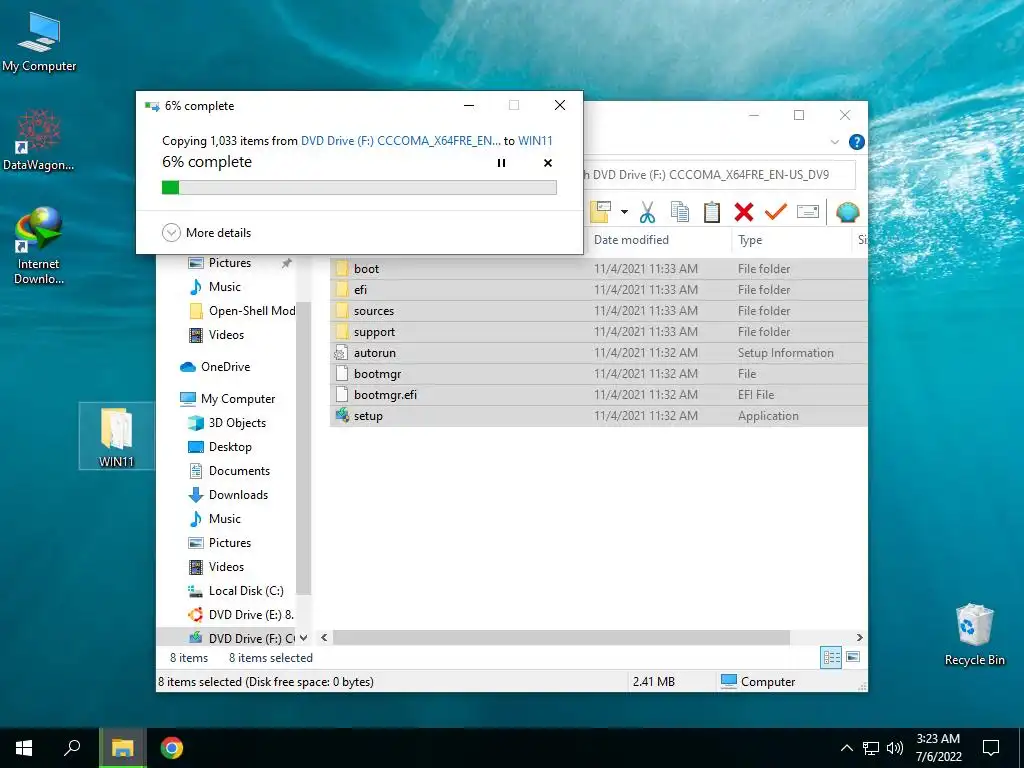Select the boot folder
This screenshot has width=1024, height=768.
point(598,268)
